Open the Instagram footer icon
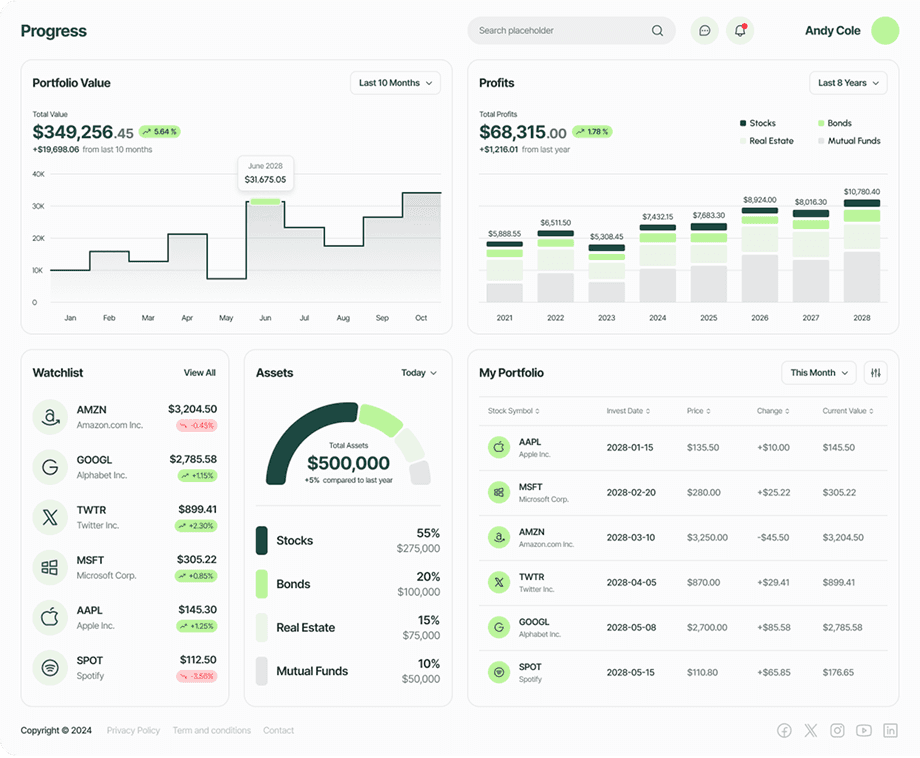Screen dimensions: 920x758 coord(837,730)
